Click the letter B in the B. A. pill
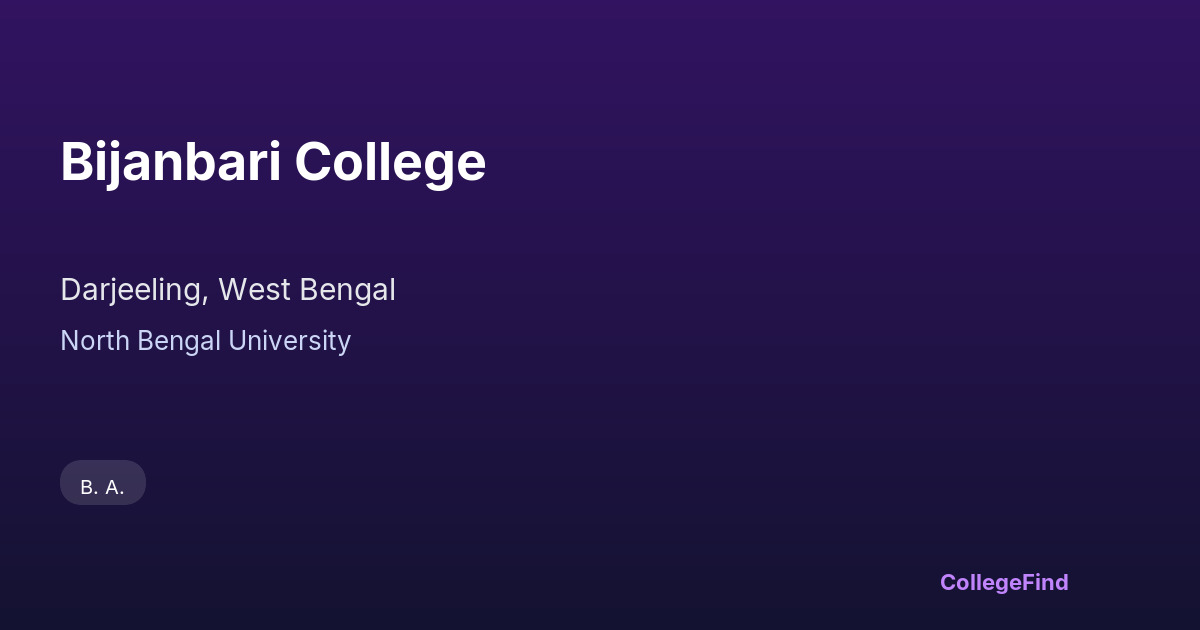The image size is (1200, 630). tap(87, 487)
